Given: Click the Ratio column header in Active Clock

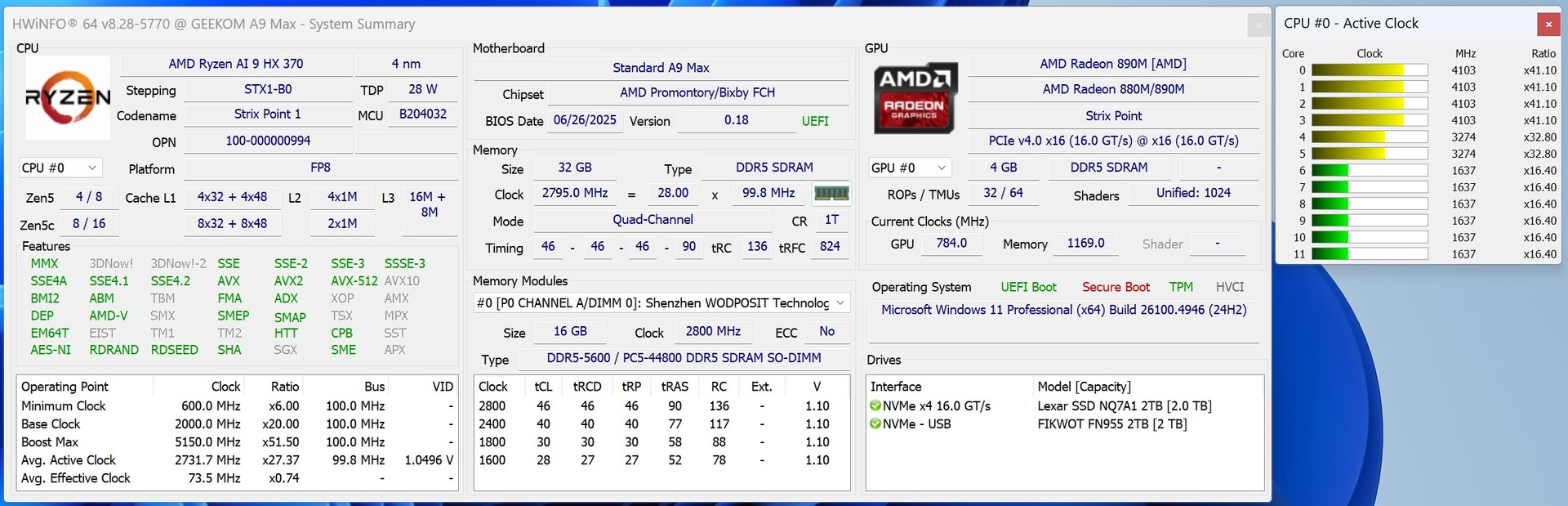Looking at the screenshot, I should (x=1543, y=54).
